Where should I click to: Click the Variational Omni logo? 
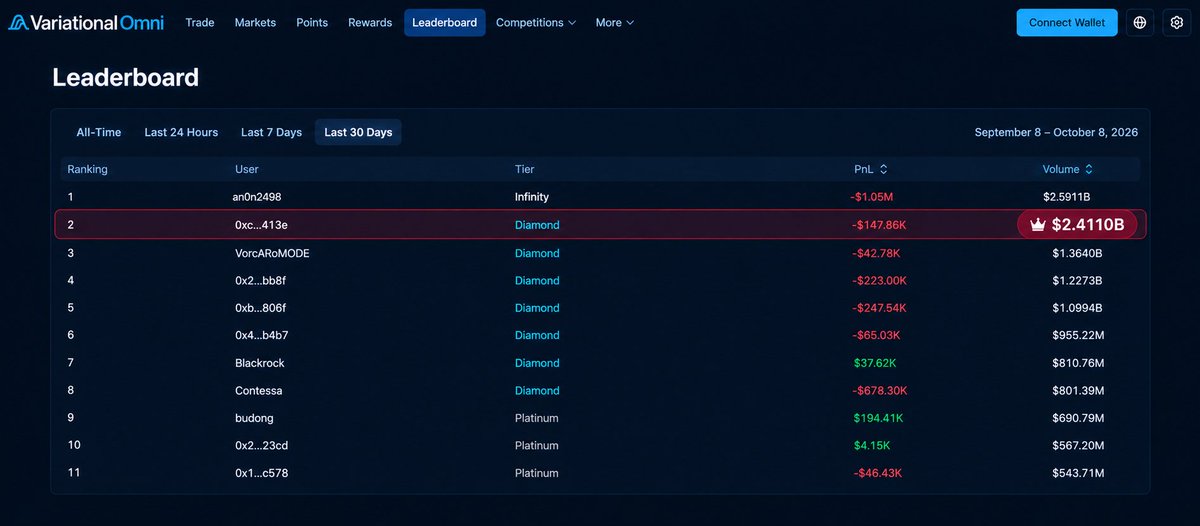(x=87, y=22)
